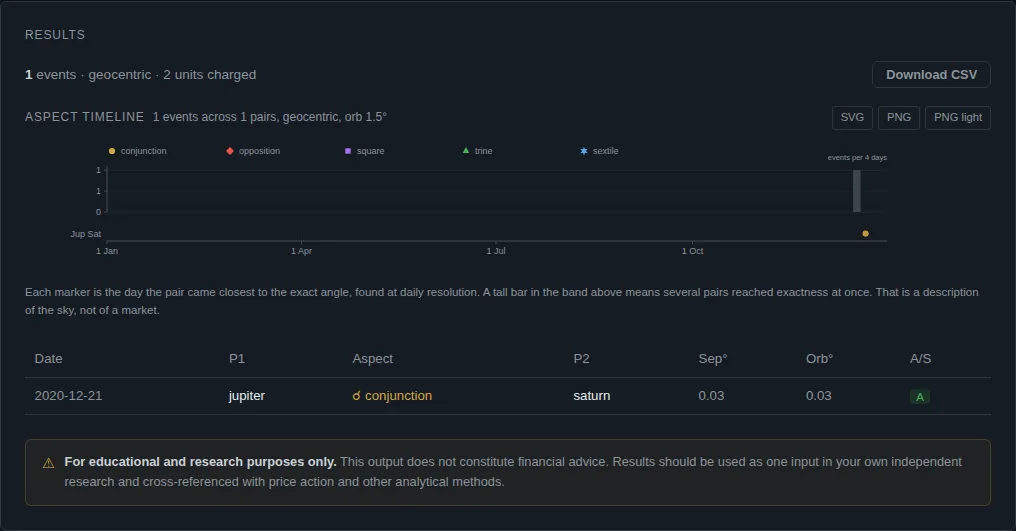Screen dimensions: 1016x531
Task: Select the 2020-12-21 result row date
Action: click(68, 395)
